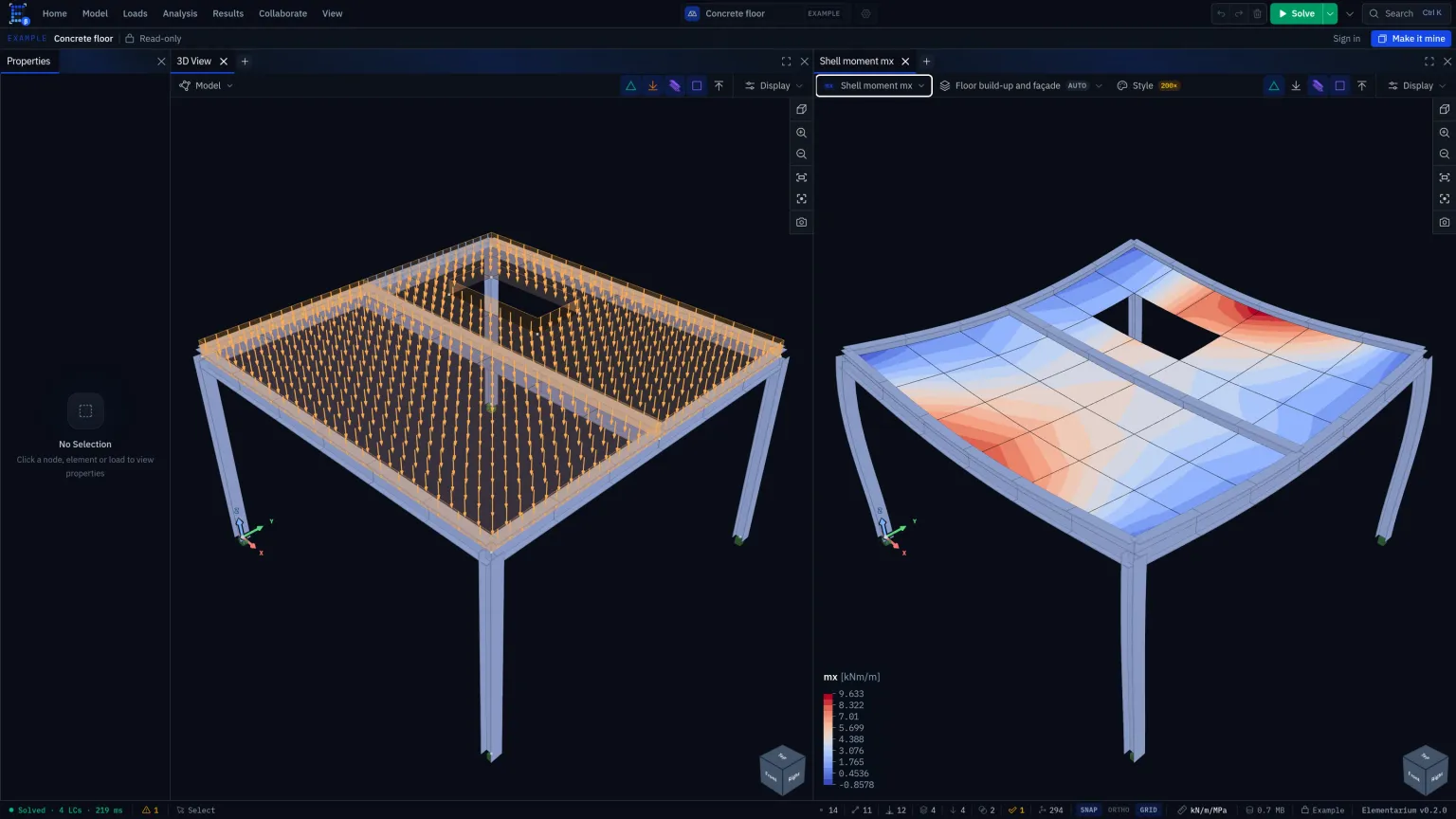
Task: Capture a screenshot of Shell moment view
Action: 1444,222
